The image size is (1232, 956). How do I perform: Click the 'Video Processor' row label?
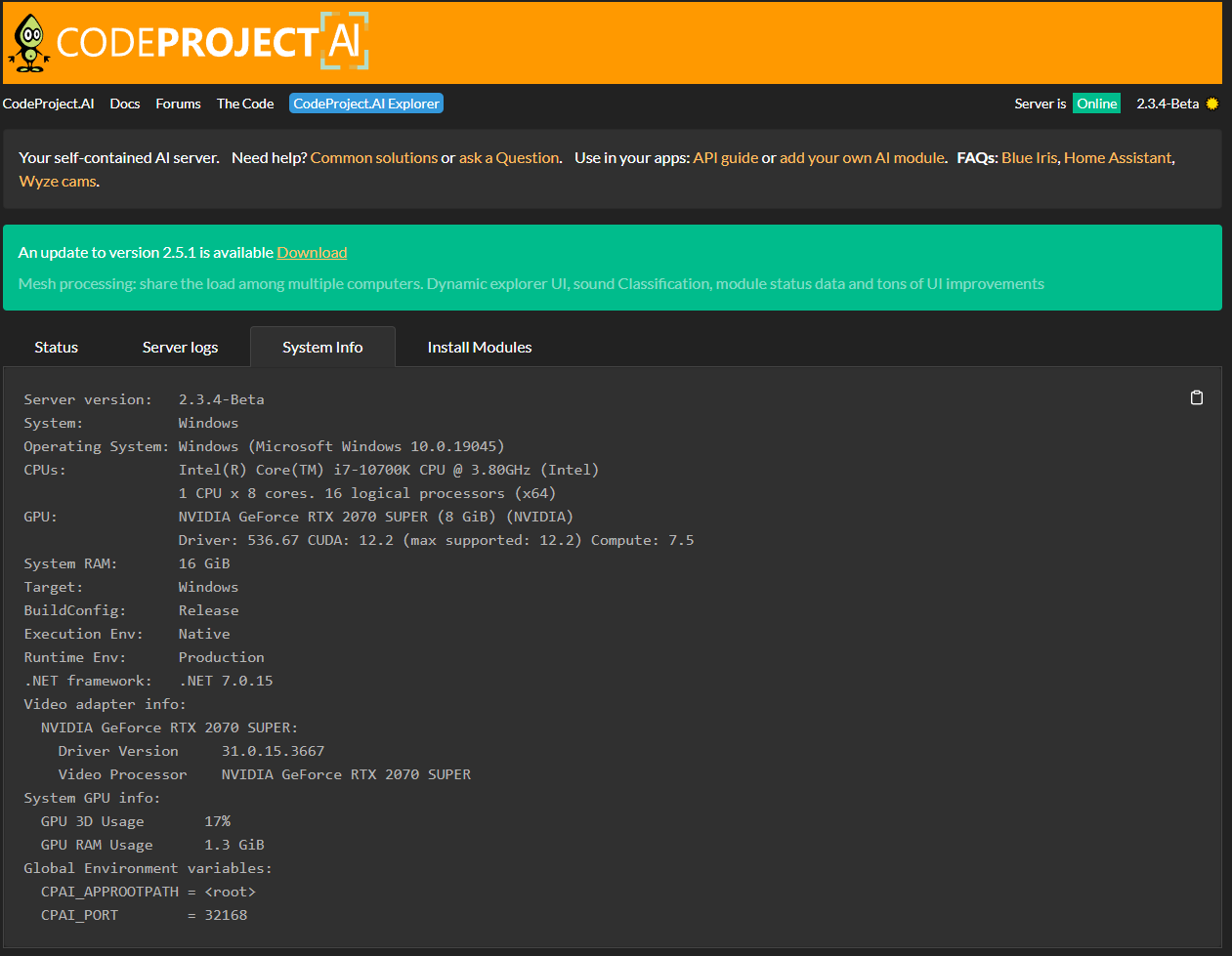tap(123, 774)
